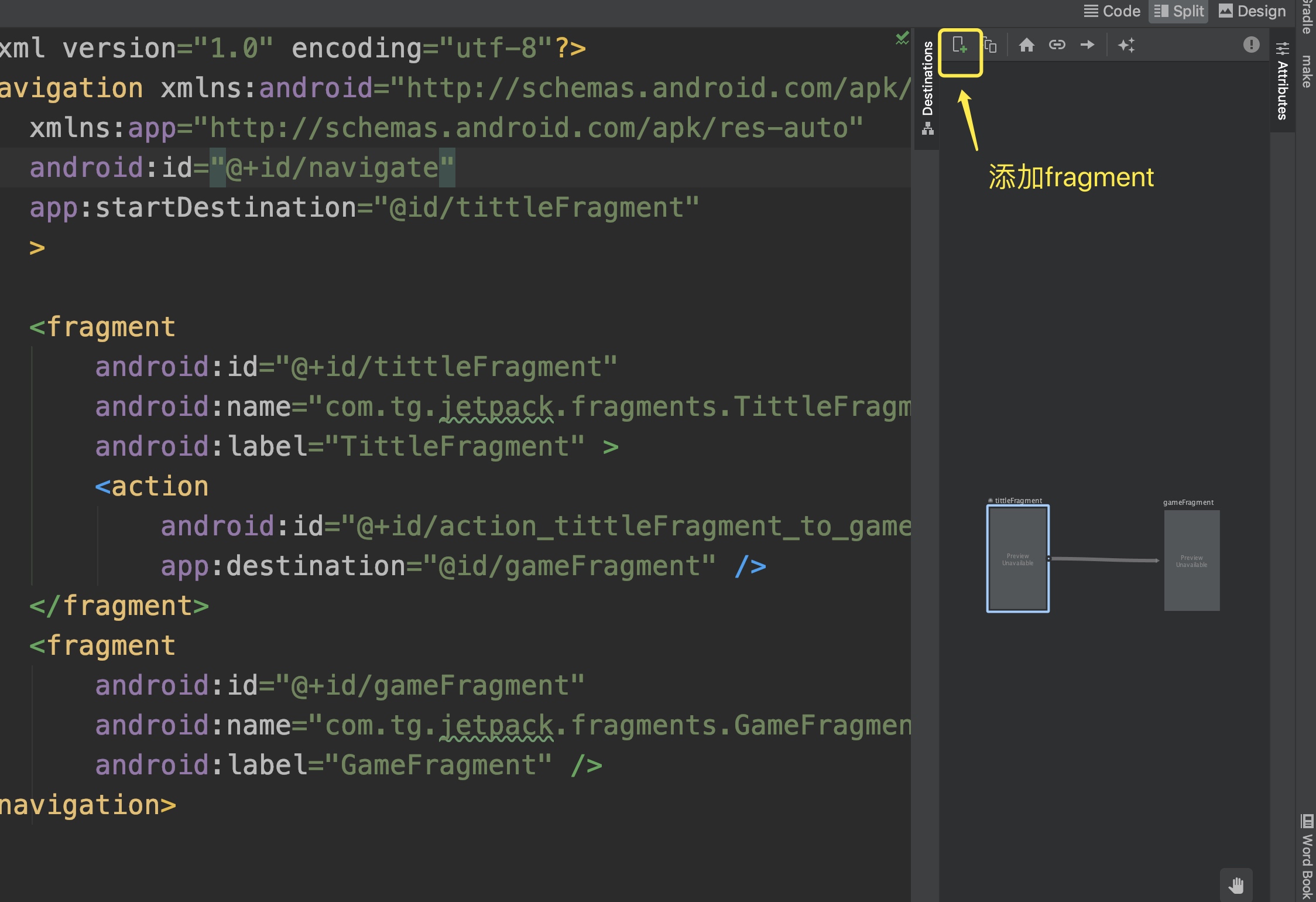Open the make tool window
The height and width of the screenshot is (902, 1316).
(x=1306, y=71)
